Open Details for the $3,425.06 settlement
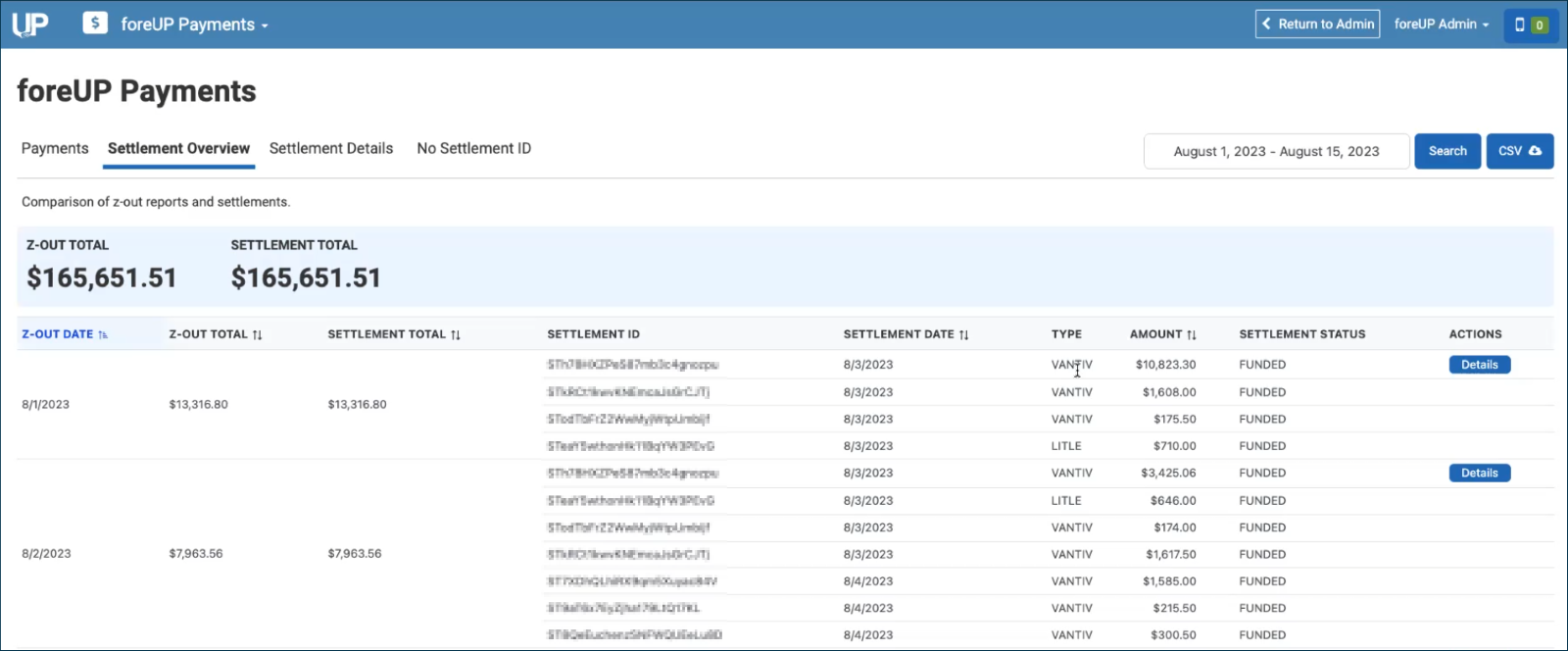Image resolution: width=1568 pixels, height=651 pixels. (x=1480, y=474)
